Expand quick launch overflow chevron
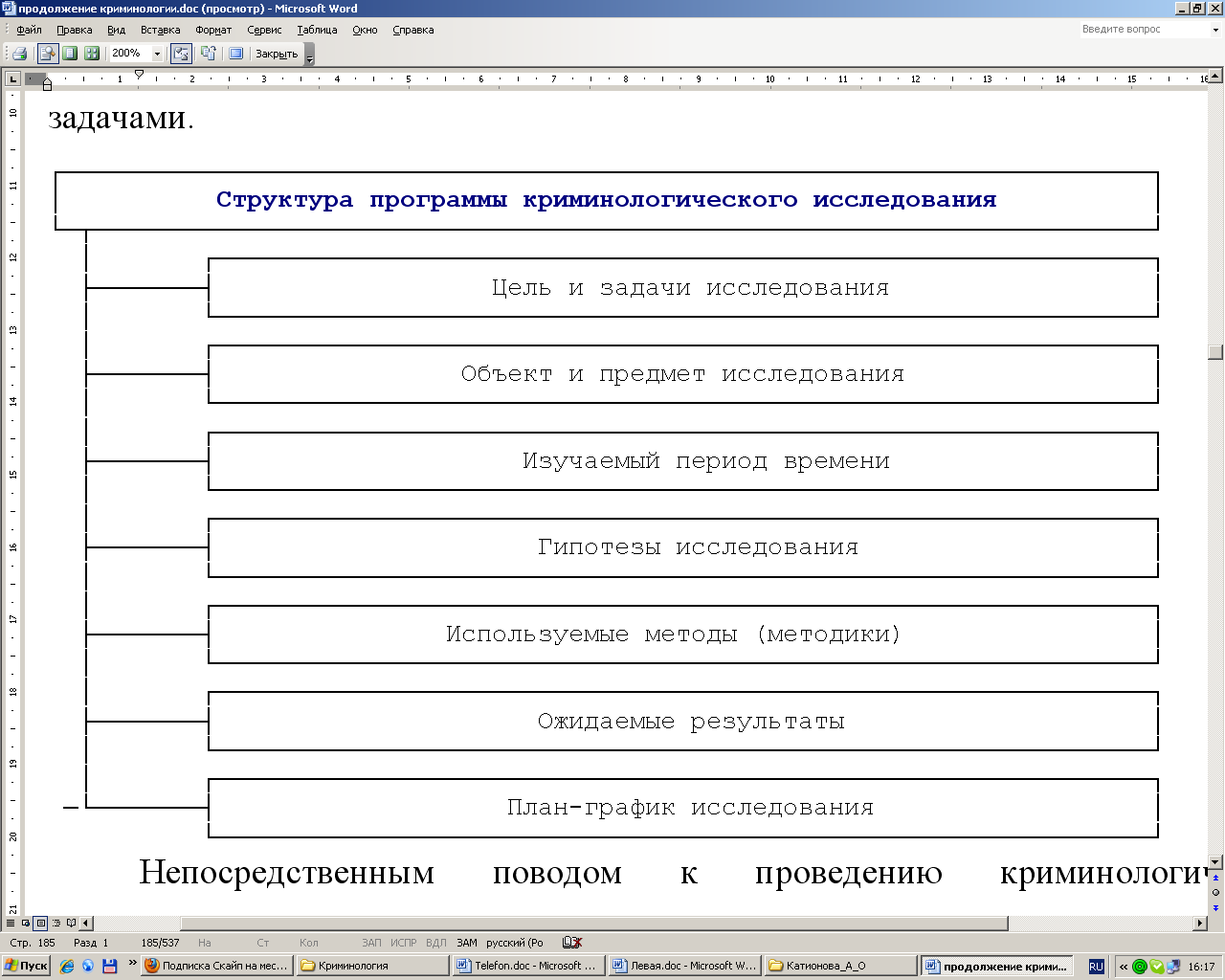The height and width of the screenshot is (980, 1225). coord(132,964)
